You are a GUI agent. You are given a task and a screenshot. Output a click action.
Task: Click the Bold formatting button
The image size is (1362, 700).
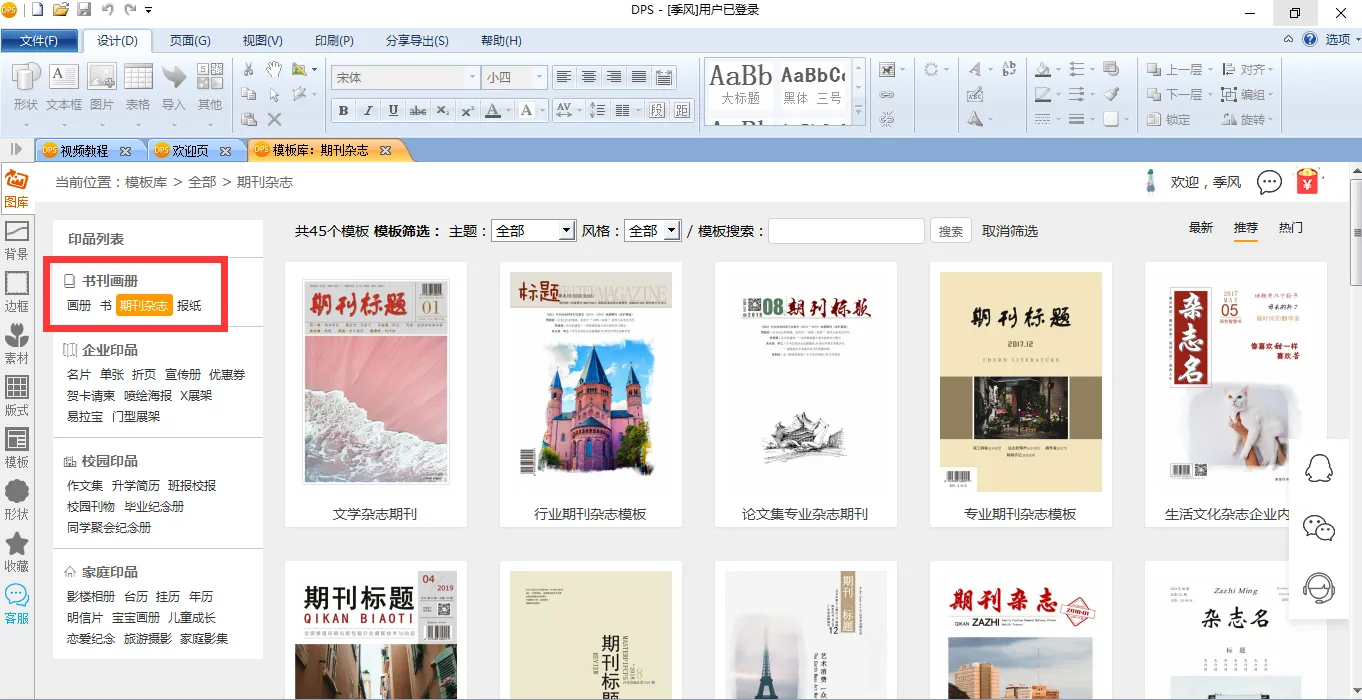point(344,111)
